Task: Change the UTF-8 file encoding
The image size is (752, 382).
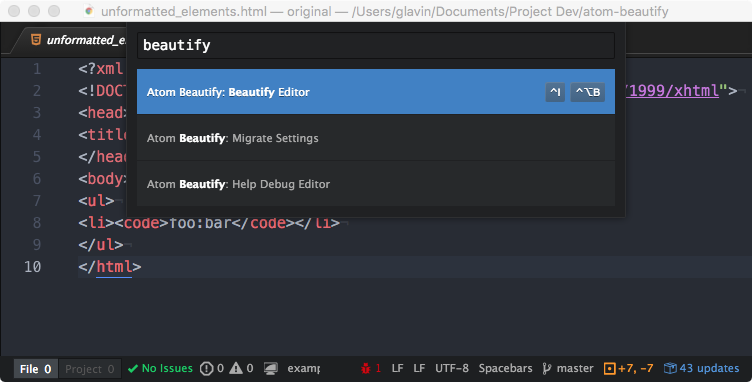Action: [452, 368]
